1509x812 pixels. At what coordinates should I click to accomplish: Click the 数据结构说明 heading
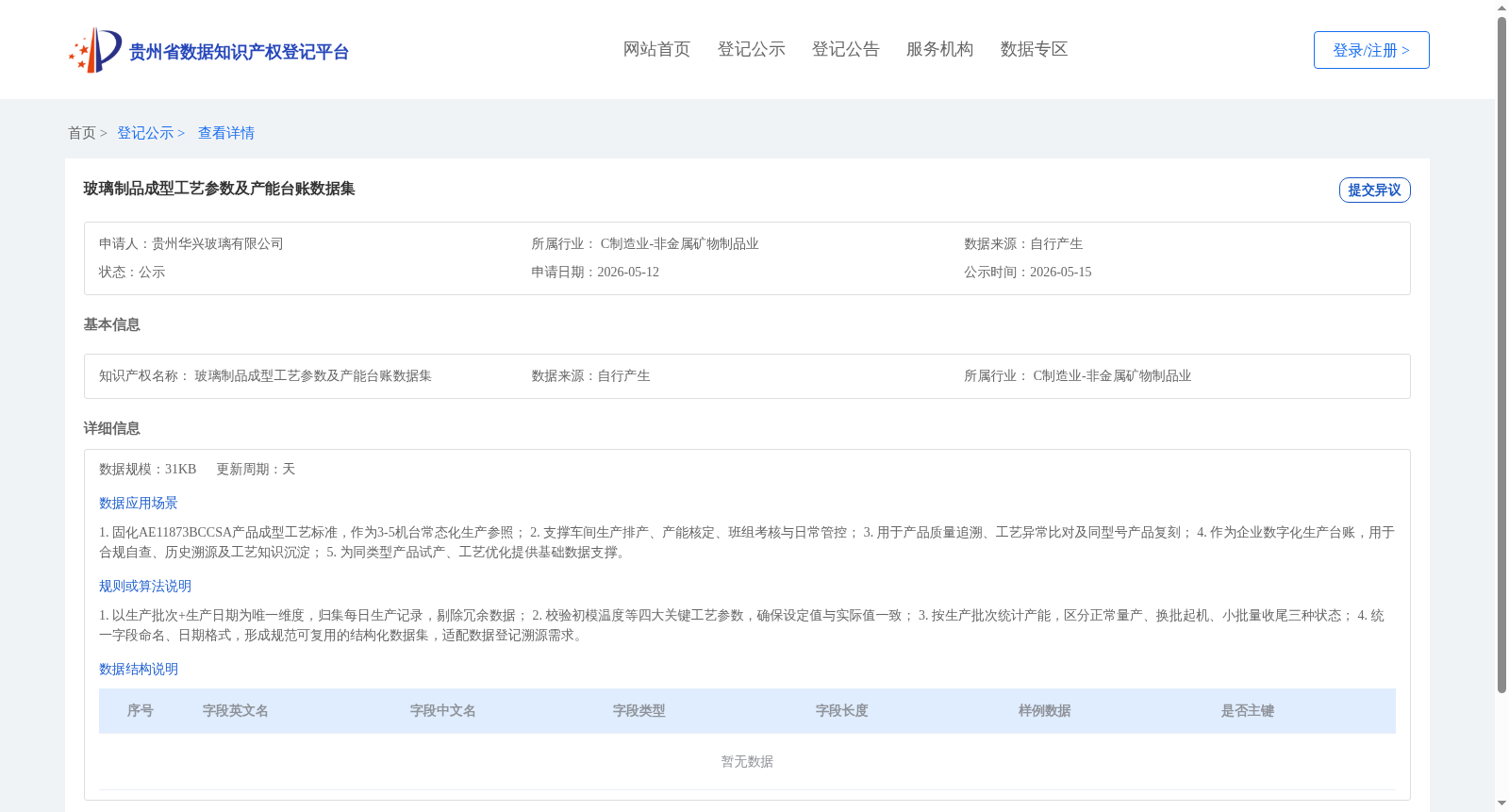pos(139,670)
